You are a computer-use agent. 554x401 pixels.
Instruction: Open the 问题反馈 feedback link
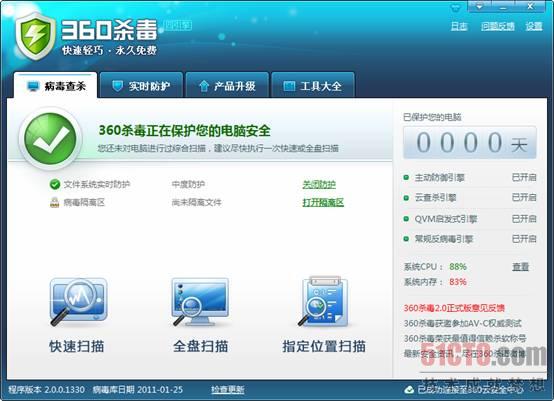click(x=497, y=26)
